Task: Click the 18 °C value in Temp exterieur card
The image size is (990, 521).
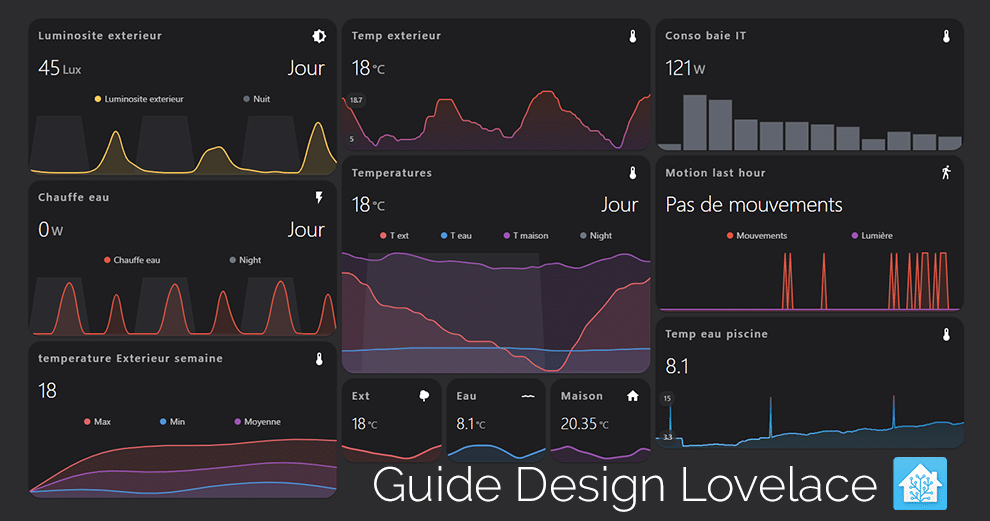Action: click(x=368, y=68)
